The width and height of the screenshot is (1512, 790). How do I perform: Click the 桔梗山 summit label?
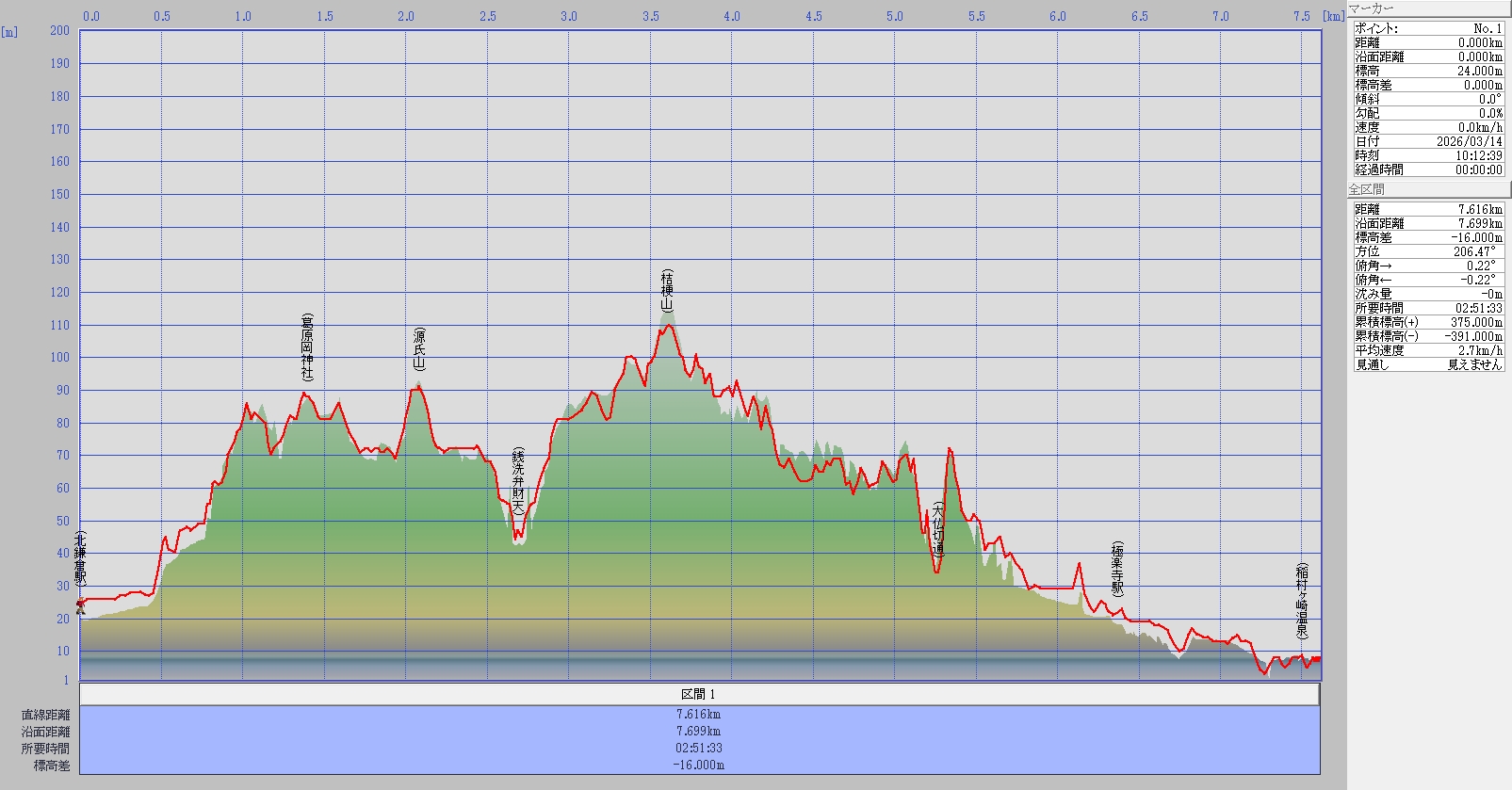pos(667,292)
